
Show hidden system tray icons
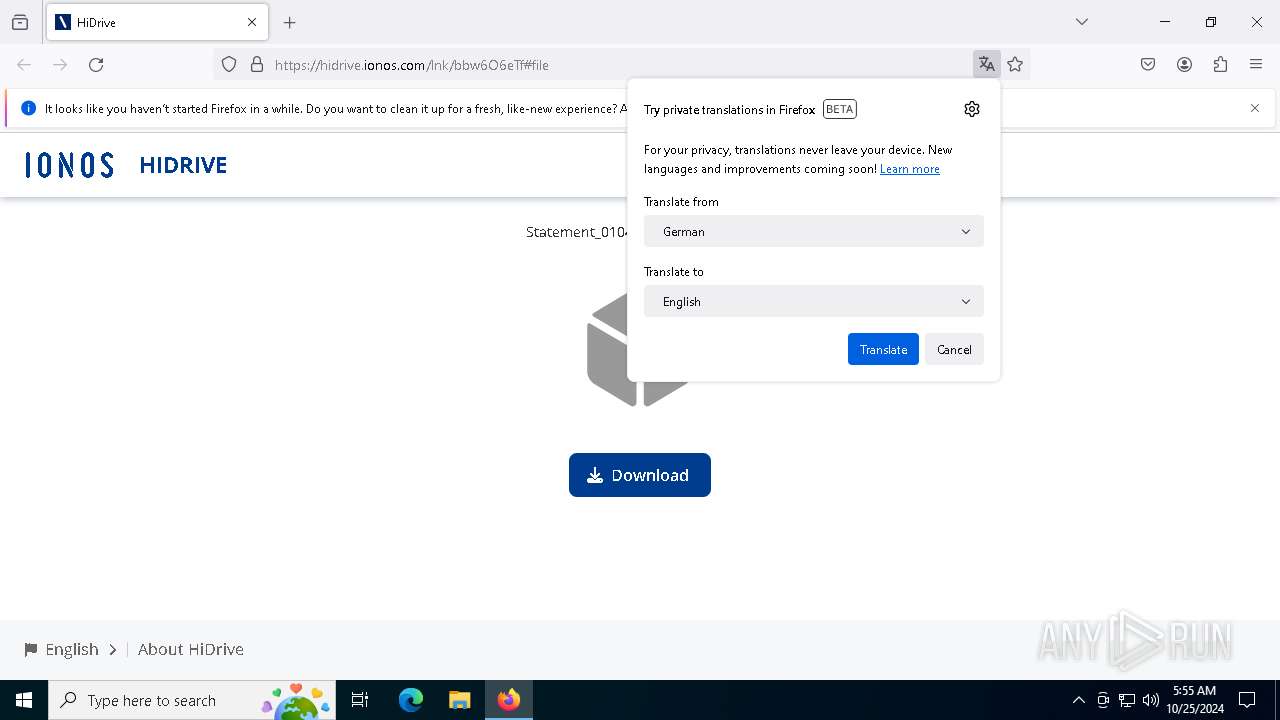click(1078, 700)
